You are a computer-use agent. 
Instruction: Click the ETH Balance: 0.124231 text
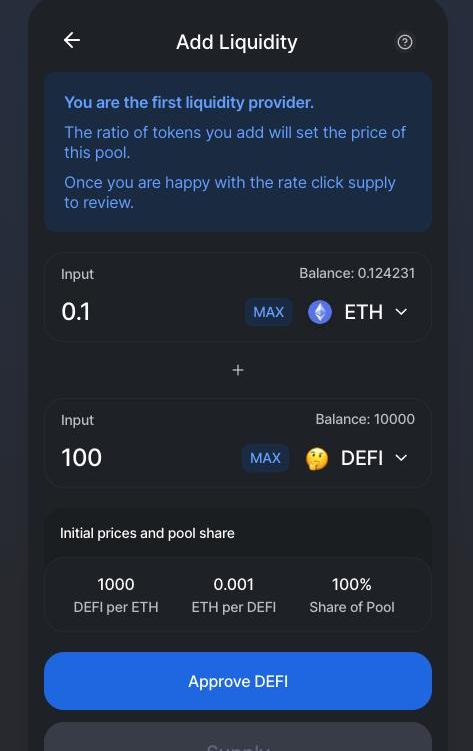[357, 273]
